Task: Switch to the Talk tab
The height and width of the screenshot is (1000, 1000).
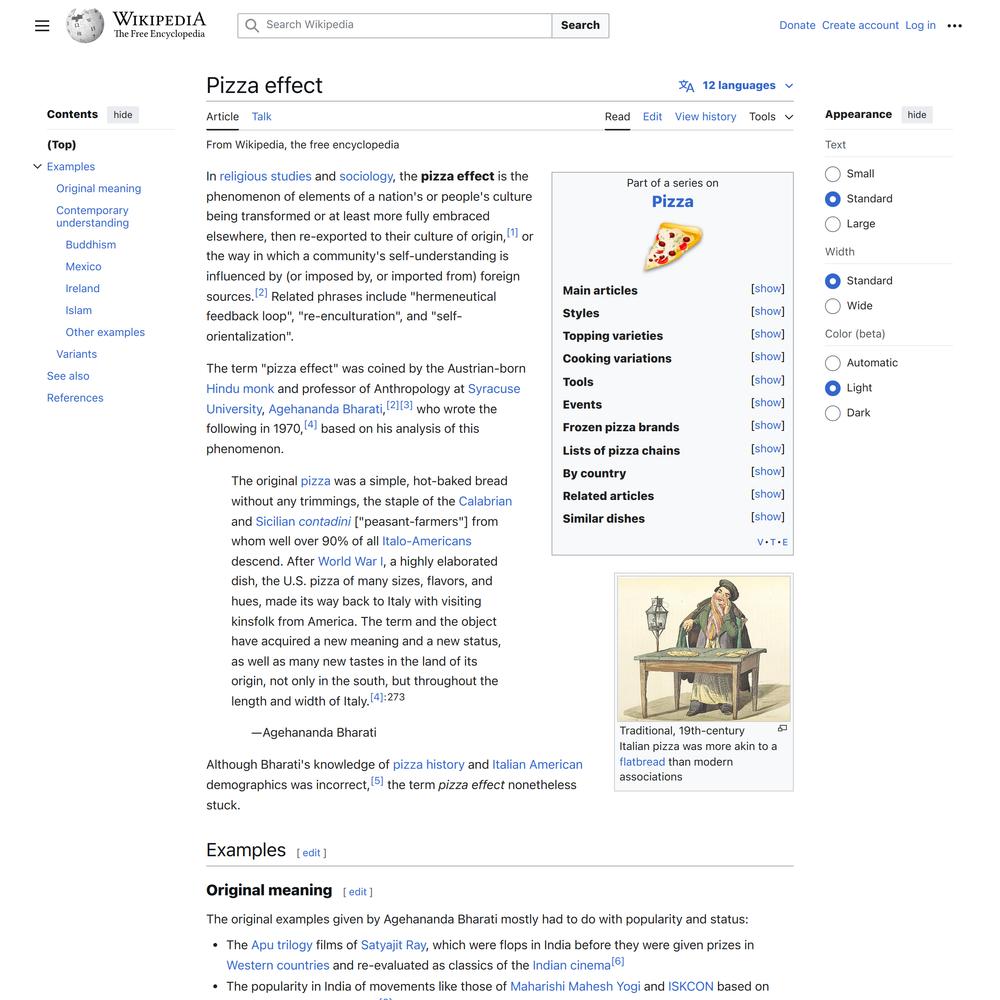Action: 261,117
